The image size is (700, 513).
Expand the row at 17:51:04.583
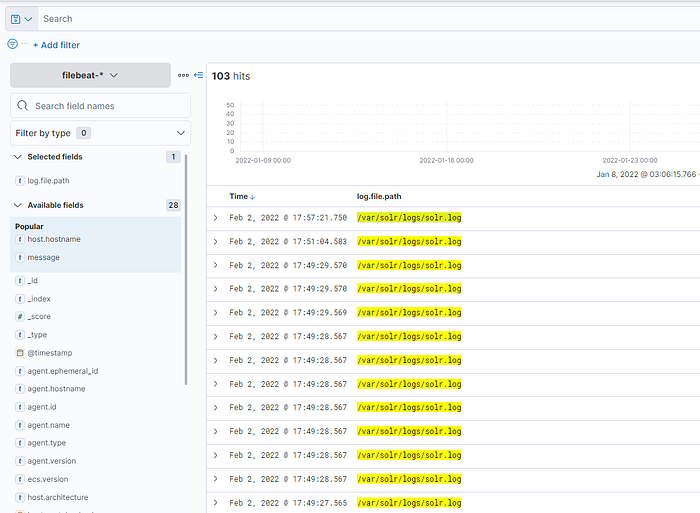coord(216,242)
